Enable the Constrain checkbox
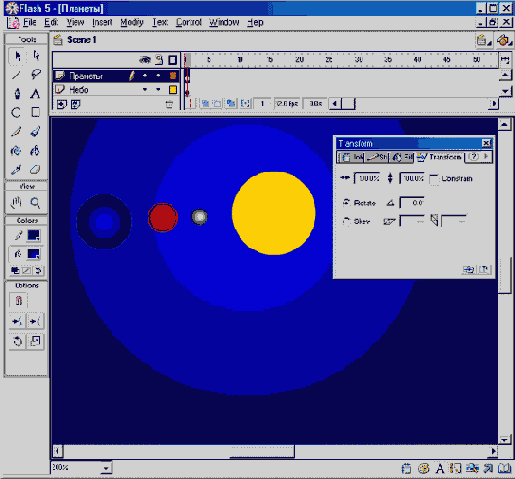Viewport: 515px width, 479px height. pyautogui.click(x=434, y=179)
